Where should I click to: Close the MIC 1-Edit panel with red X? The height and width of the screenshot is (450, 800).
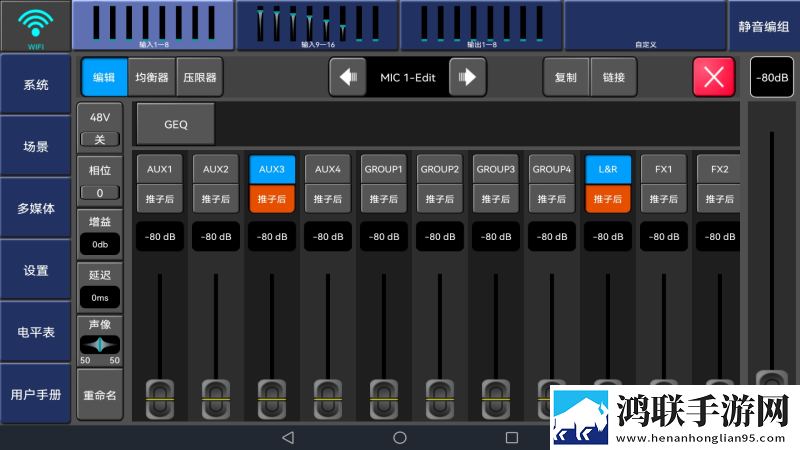point(713,77)
